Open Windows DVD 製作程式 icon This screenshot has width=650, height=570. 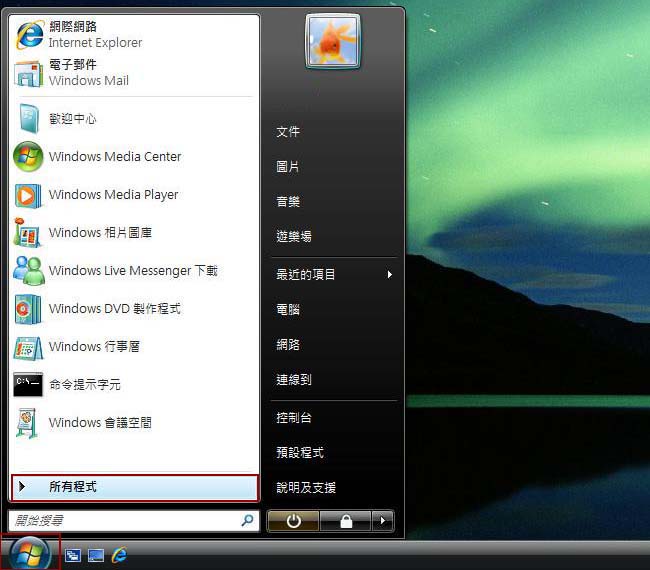click(28, 309)
